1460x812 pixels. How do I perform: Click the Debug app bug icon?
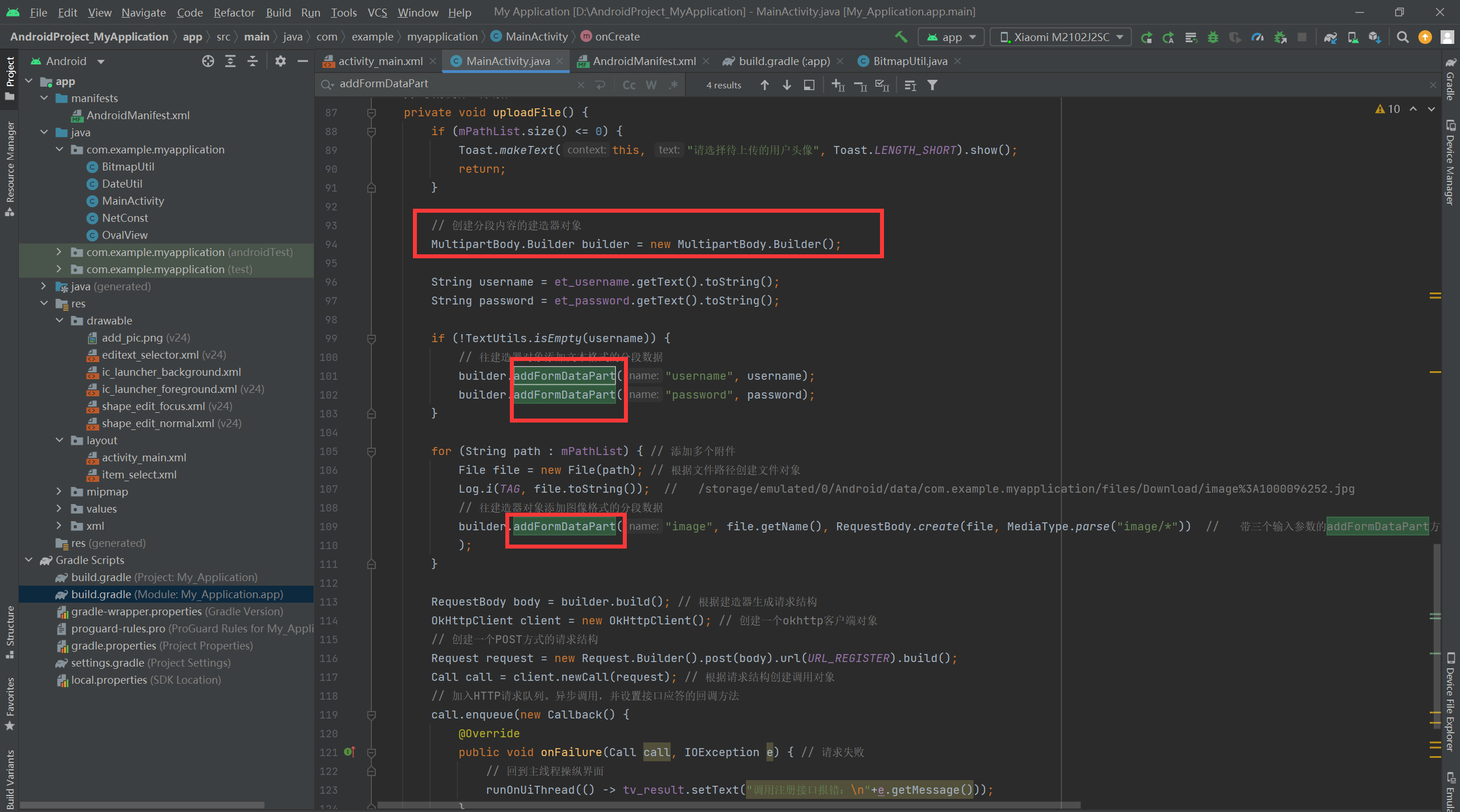[x=1212, y=37]
